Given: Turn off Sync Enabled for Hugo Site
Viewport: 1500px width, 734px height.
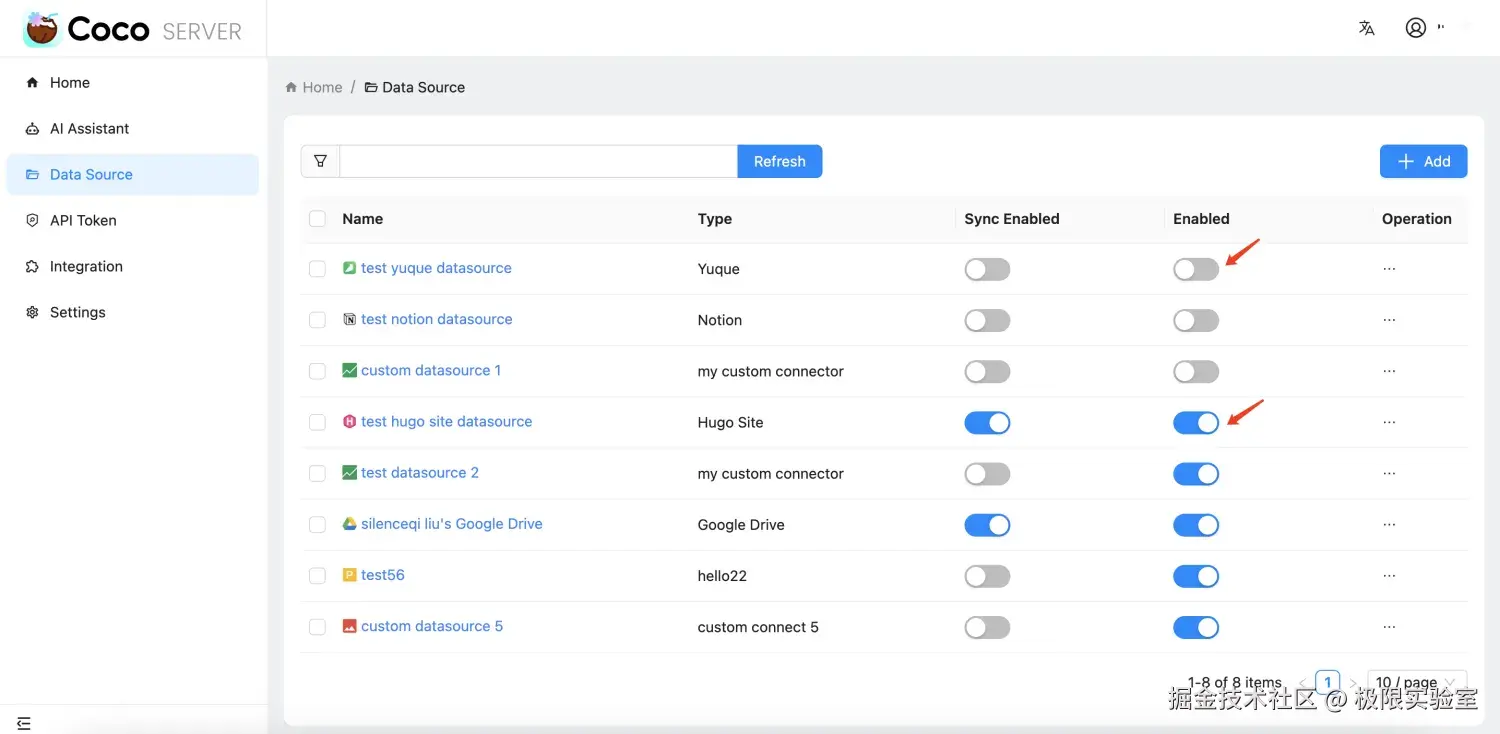Looking at the screenshot, I should pos(987,422).
